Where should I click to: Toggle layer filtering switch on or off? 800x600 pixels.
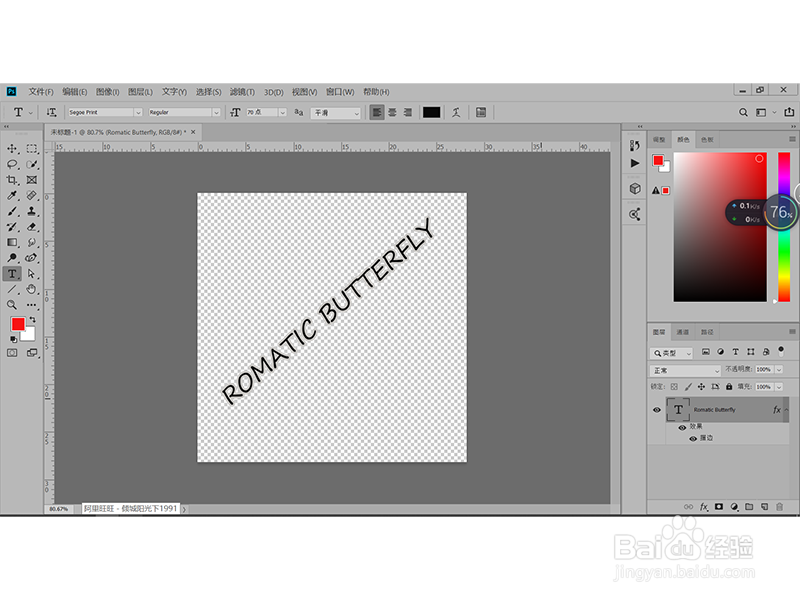(781, 352)
